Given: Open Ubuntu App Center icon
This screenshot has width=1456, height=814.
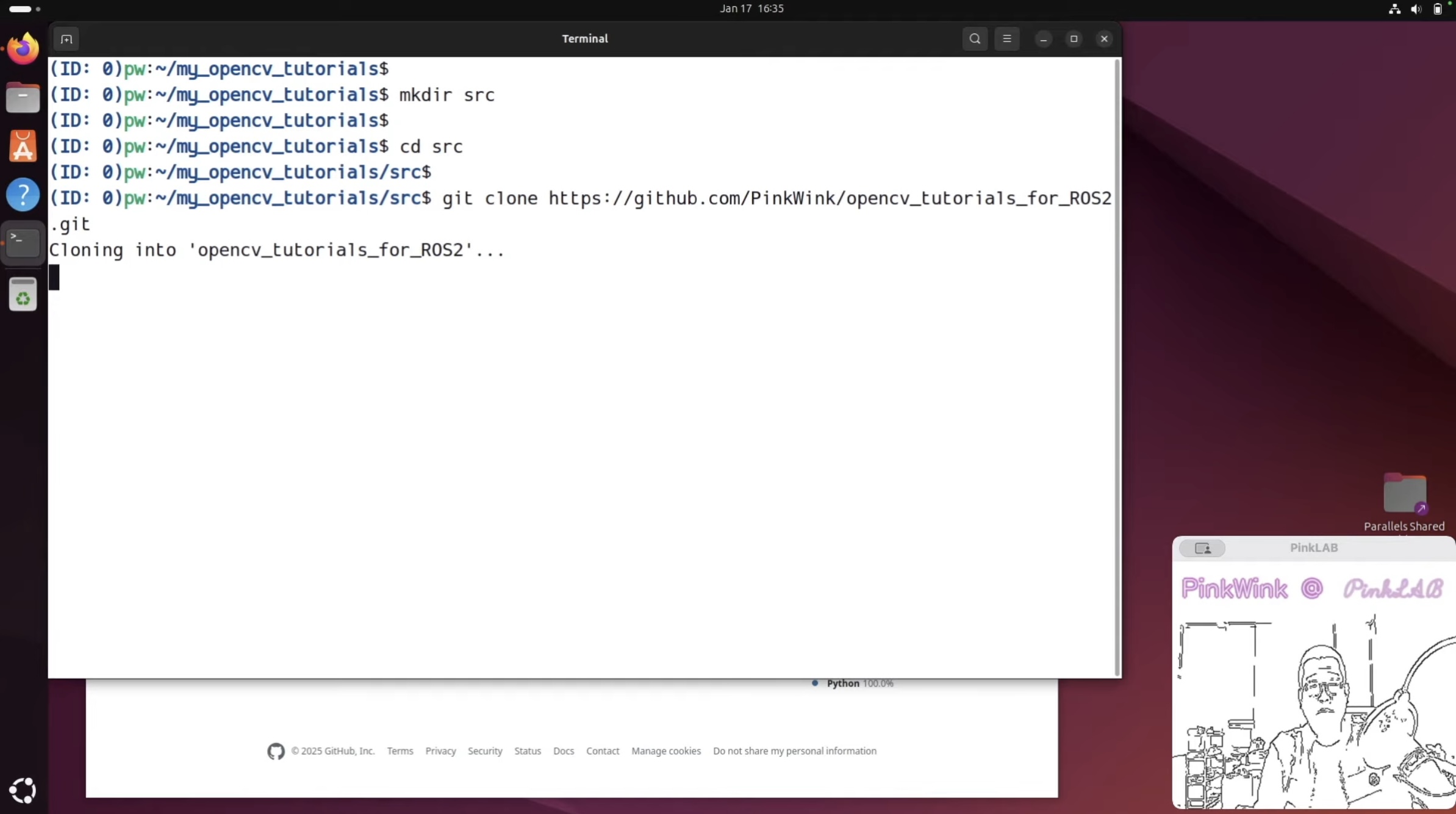Looking at the screenshot, I should [x=23, y=146].
